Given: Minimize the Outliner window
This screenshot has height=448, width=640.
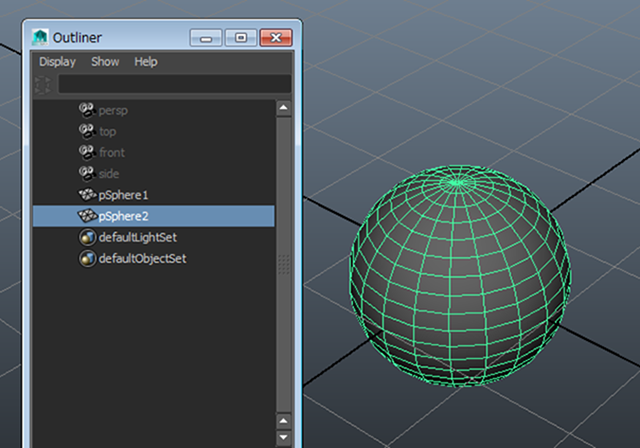Looking at the screenshot, I should [x=206, y=38].
